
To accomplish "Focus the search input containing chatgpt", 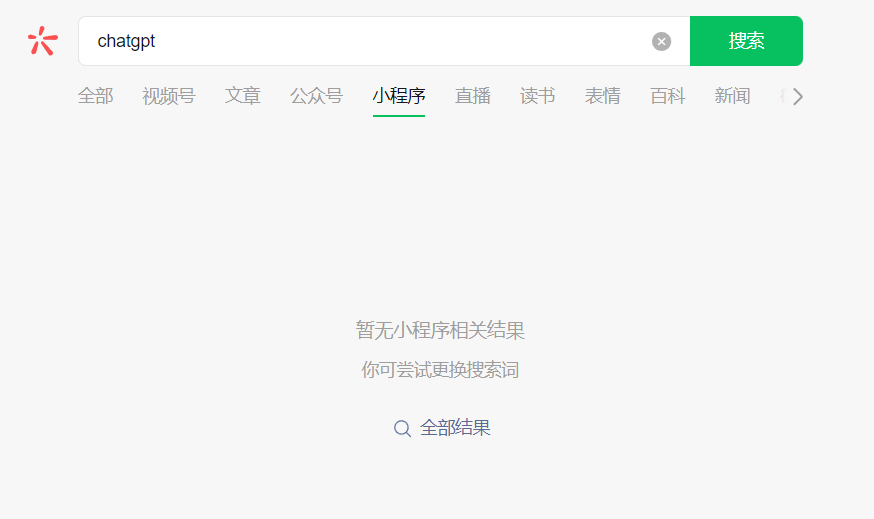I will tap(384, 41).
